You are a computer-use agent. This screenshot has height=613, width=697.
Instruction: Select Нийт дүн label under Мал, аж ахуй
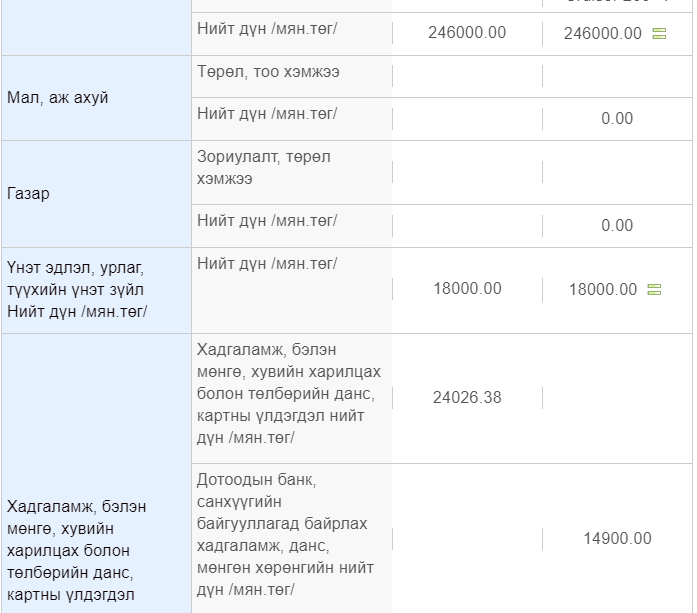coord(267,114)
